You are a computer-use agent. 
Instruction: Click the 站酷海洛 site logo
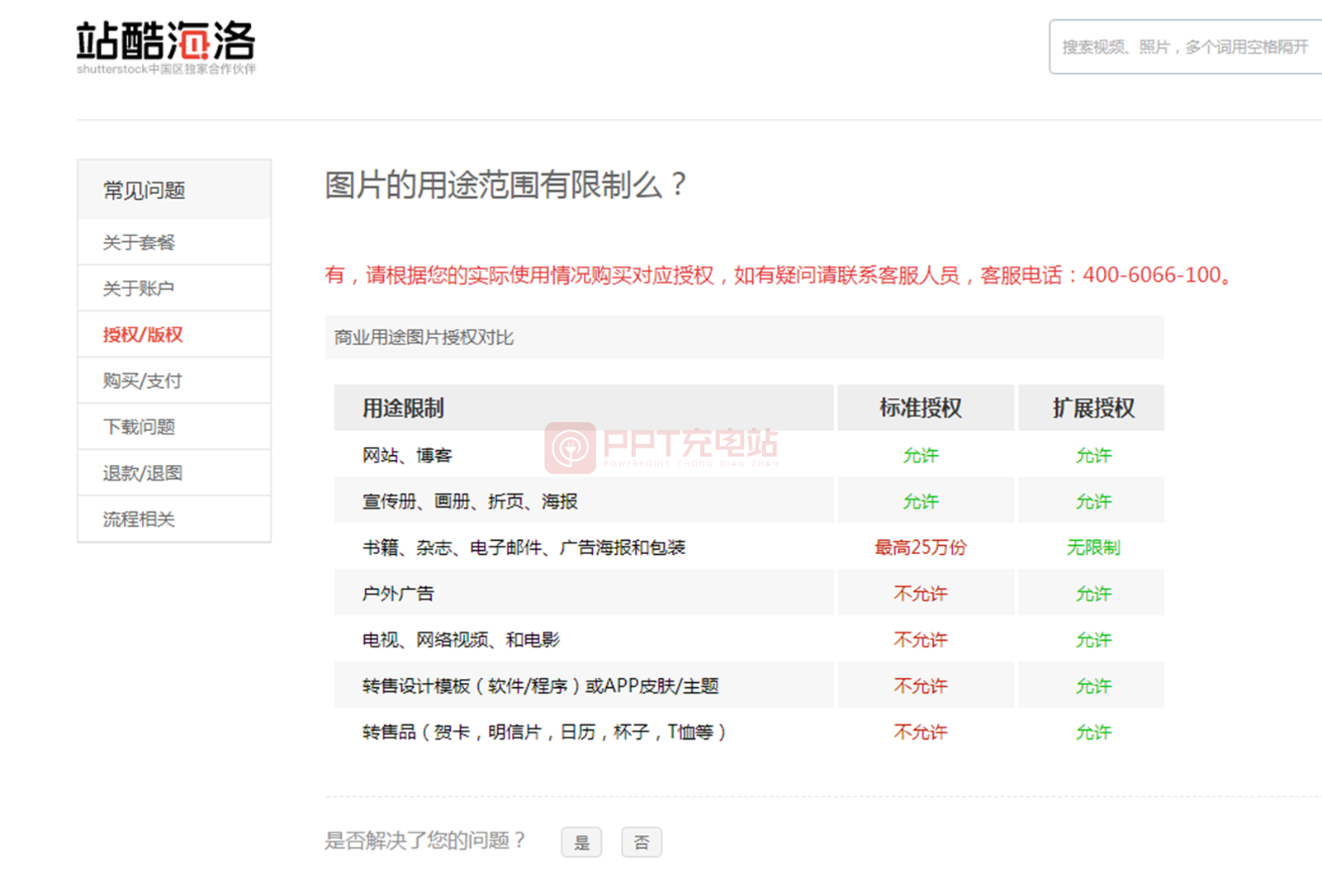pos(166,47)
